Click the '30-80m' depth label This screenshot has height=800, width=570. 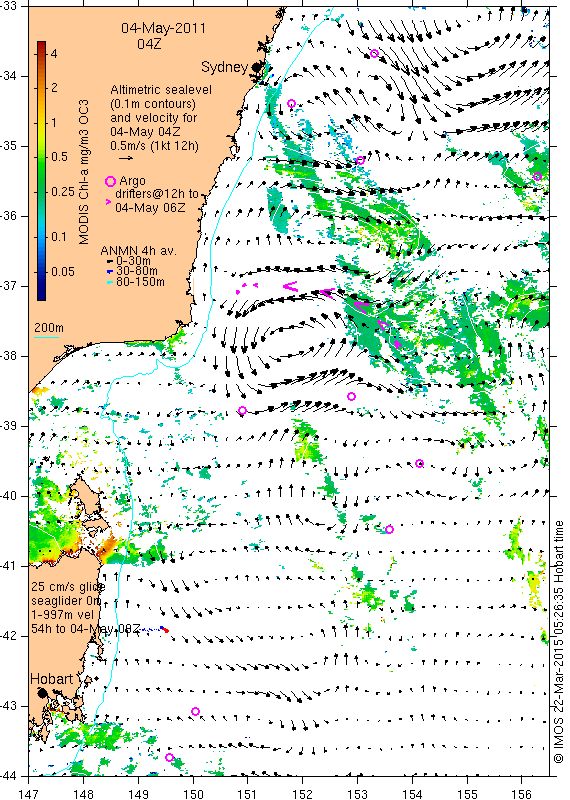tap(137, 271)
